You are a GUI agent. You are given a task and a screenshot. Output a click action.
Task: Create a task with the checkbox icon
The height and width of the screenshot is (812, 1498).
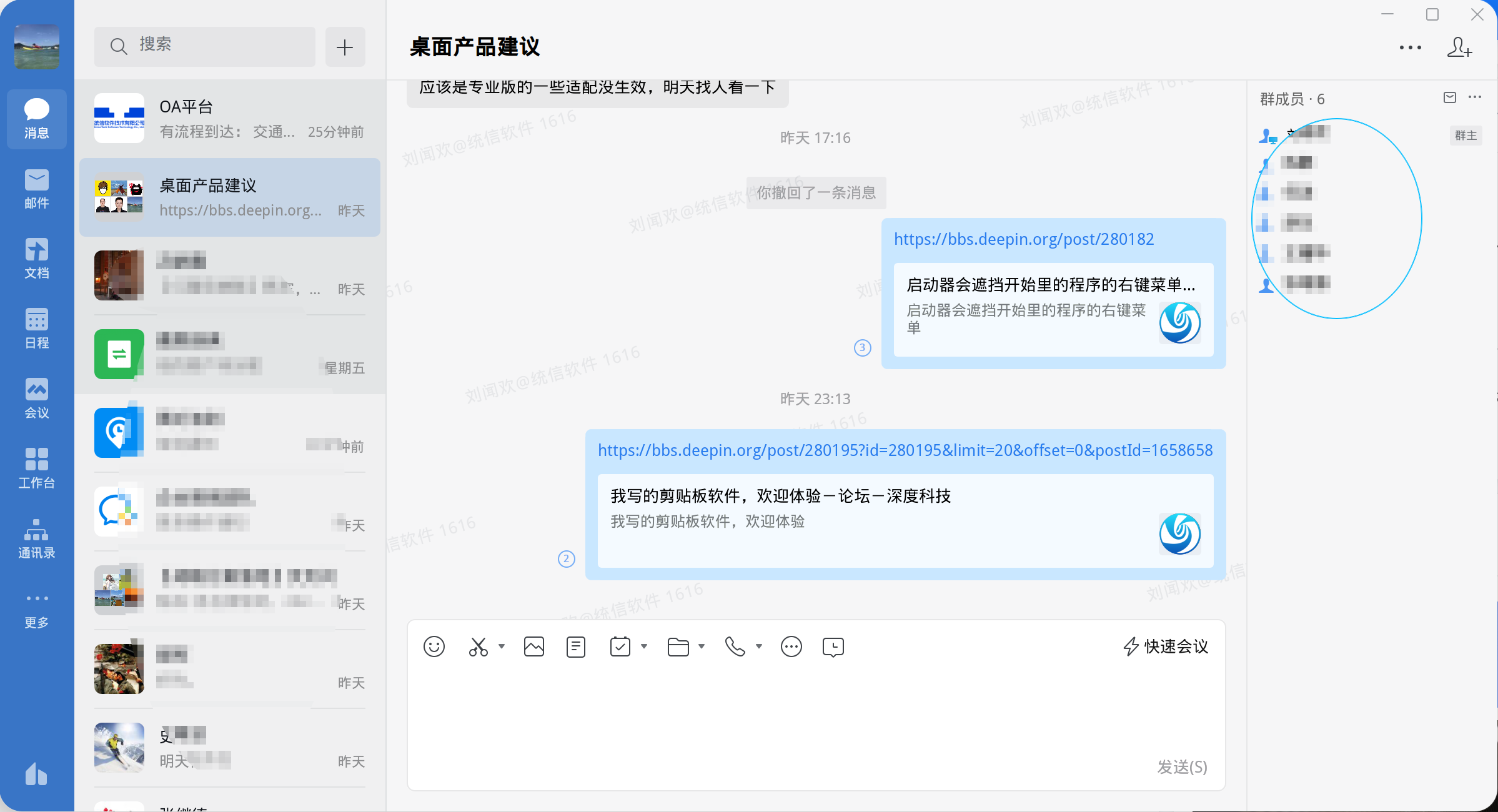click(x=620, y=646)
